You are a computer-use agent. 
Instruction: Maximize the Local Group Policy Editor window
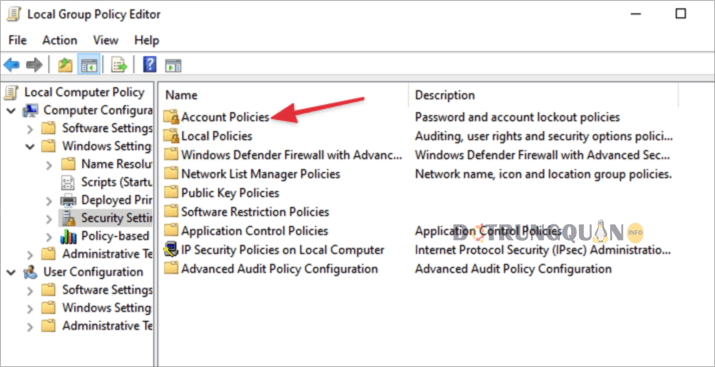pos(680,14)
